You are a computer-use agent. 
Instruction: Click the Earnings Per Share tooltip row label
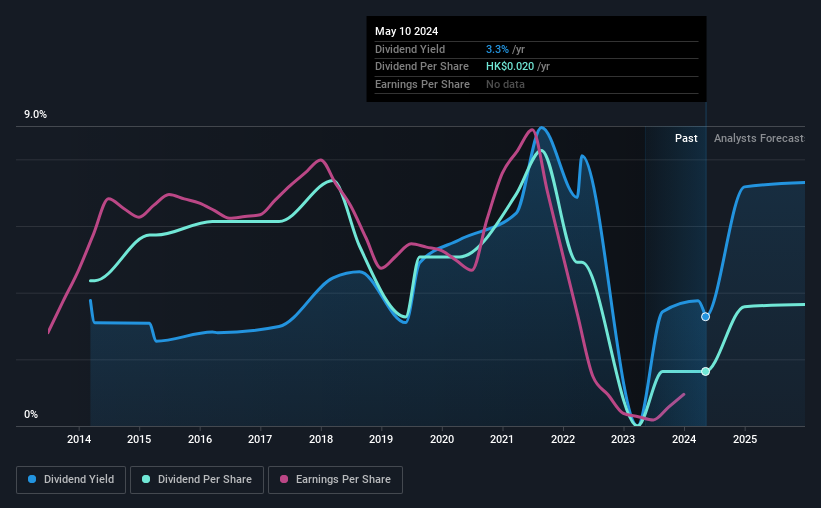point(422,84)
